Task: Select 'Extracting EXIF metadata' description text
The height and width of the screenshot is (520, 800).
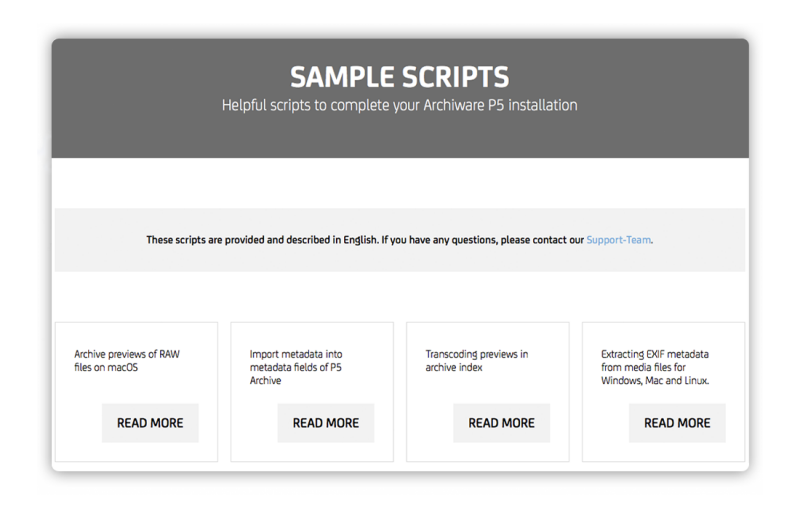Action: tap(655, 367)
